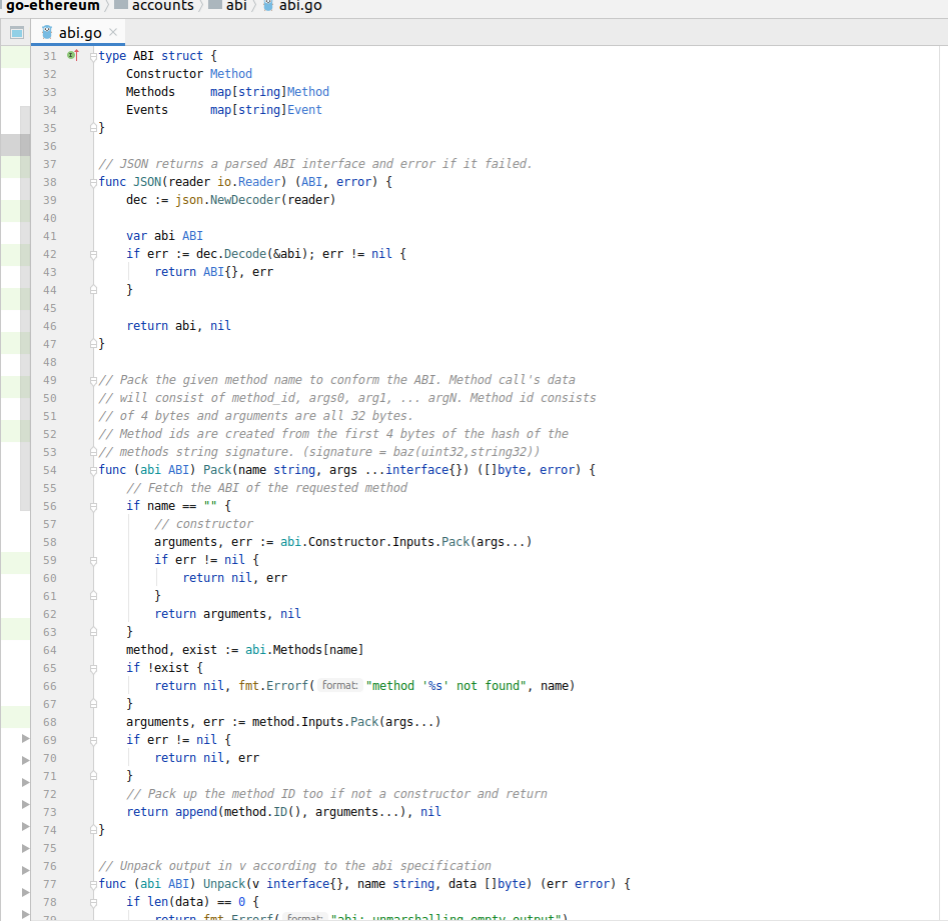Click the implementations gutter icon on line 31
Screen dimensions: 948x921
click(x=73, y=56)
